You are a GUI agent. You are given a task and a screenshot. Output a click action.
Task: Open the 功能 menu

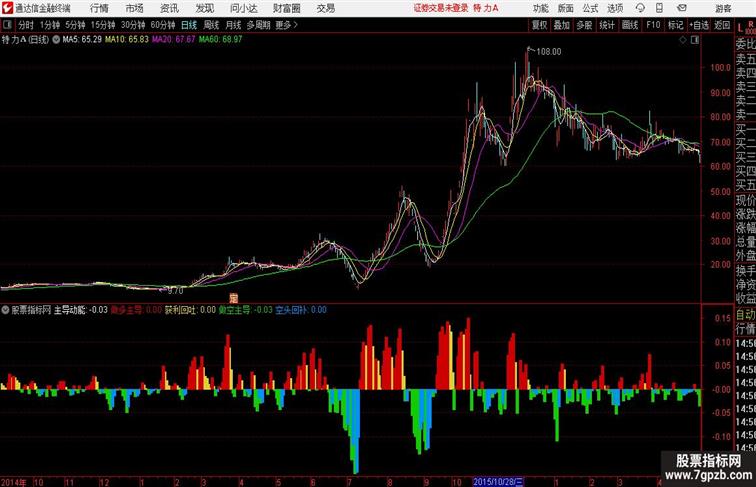[x=541, y=8]
